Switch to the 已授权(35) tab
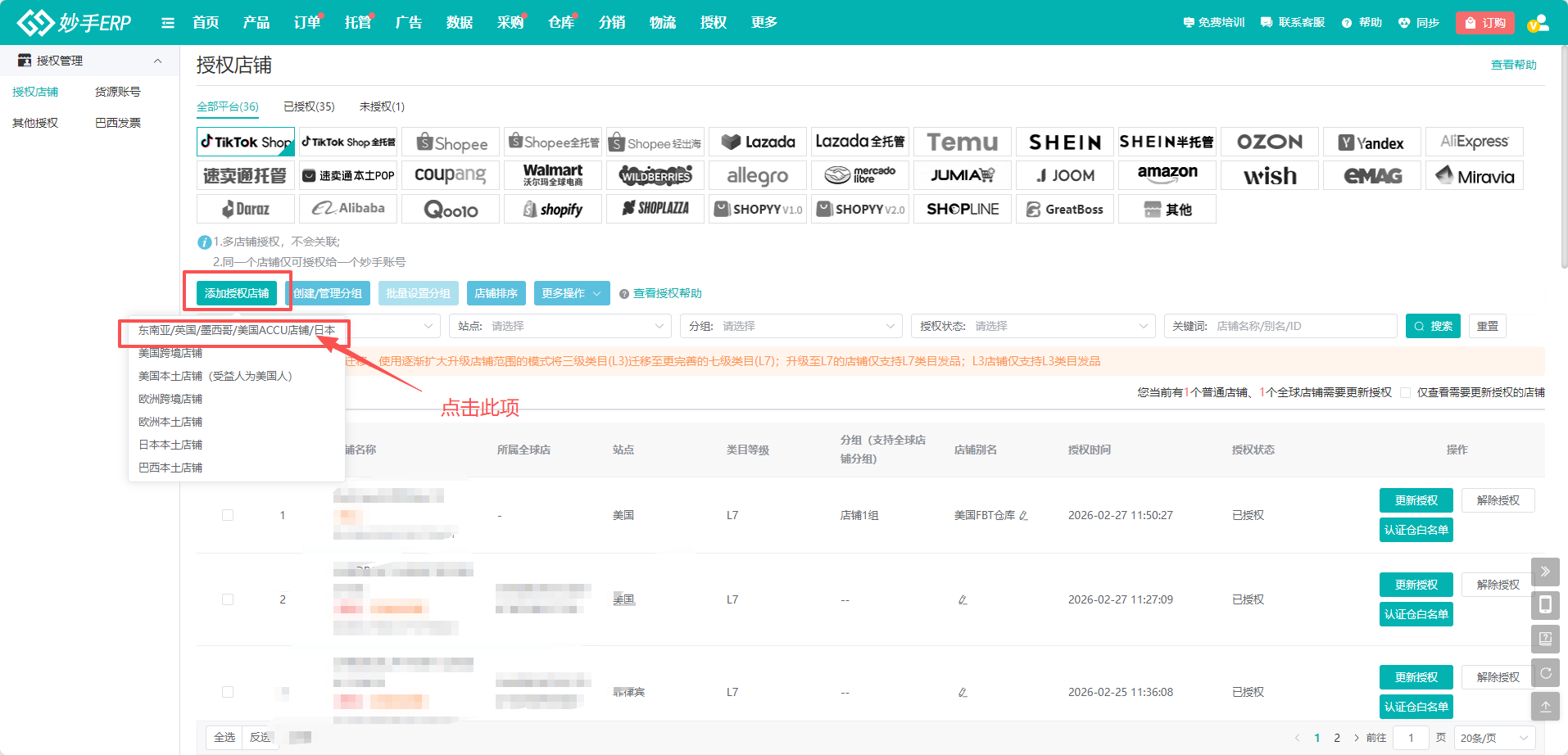Screen dimensions: 1568x755 [309, 106]
